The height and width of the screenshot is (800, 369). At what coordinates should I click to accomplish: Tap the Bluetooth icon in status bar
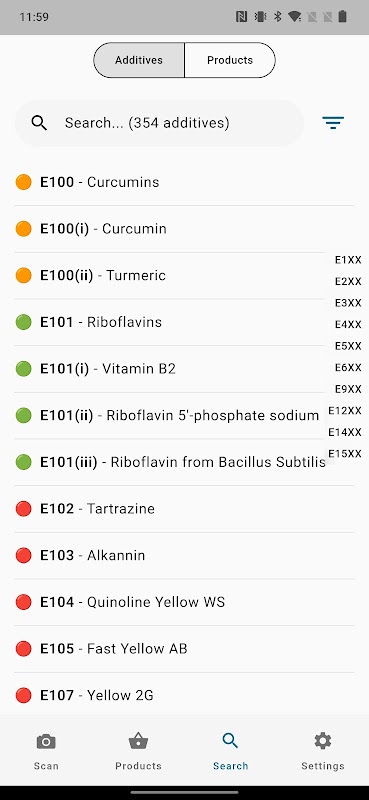pos(278,17)
